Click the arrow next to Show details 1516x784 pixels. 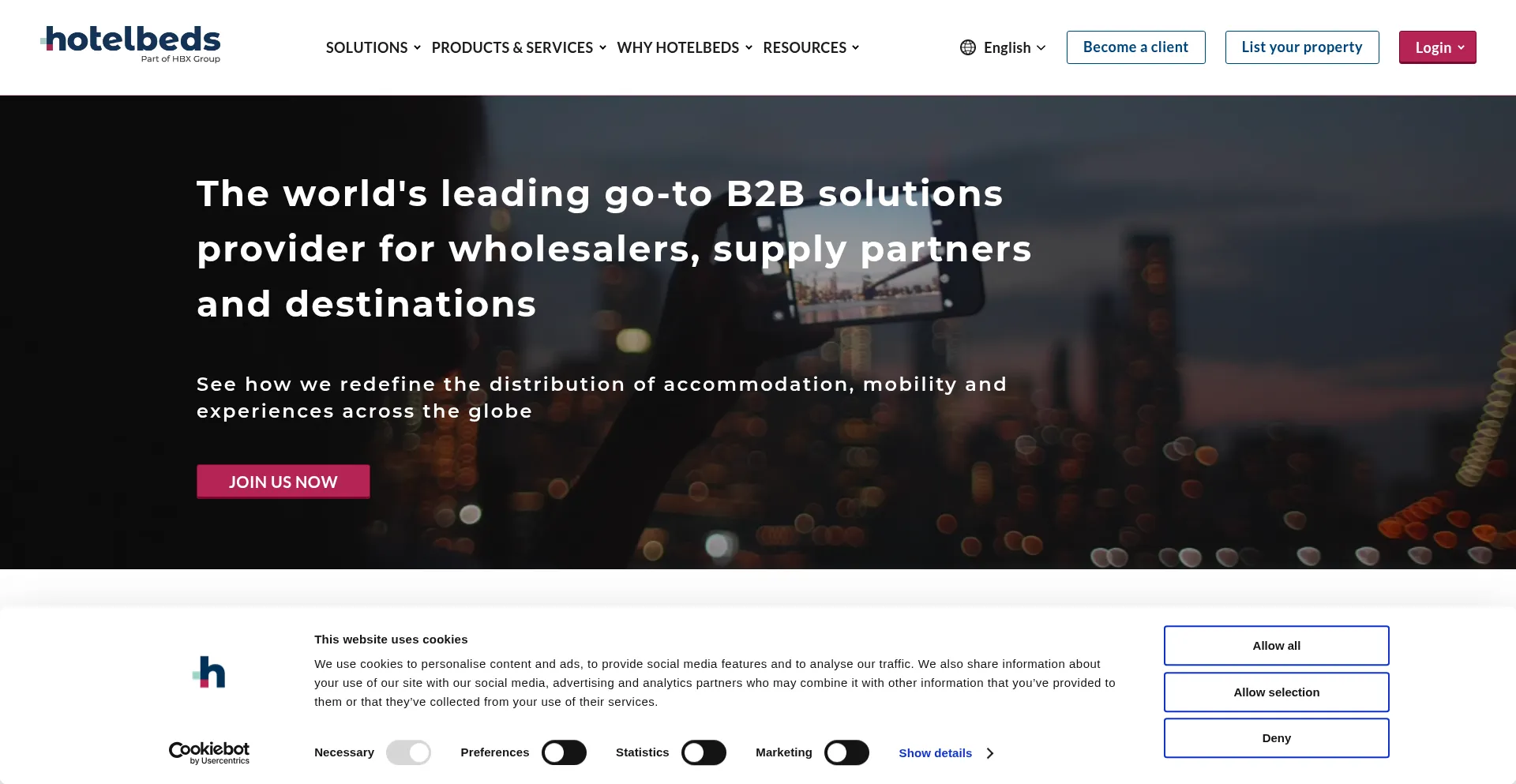tap(990, 753)
